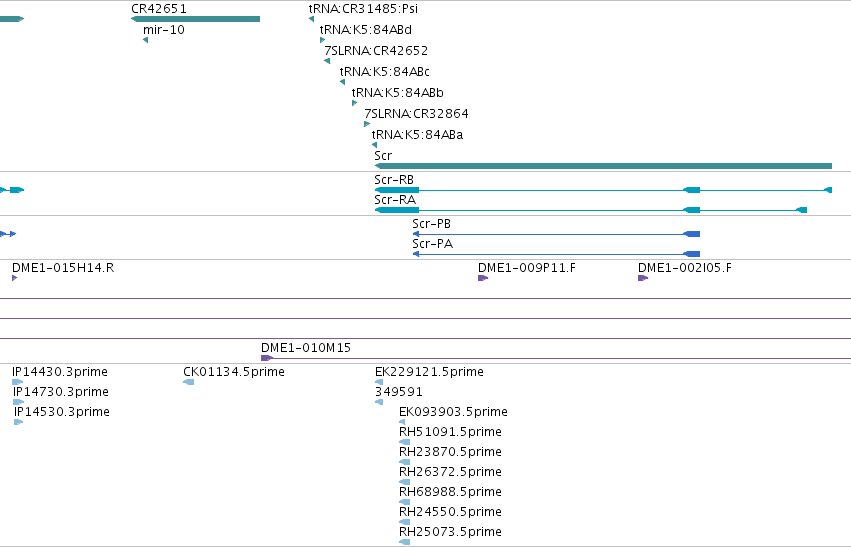The width and height of the screenshot is (851, 547).
Task: Select the IP14430.3prime EST glyph
Action: pyautogui.click(x=17, y=382)
